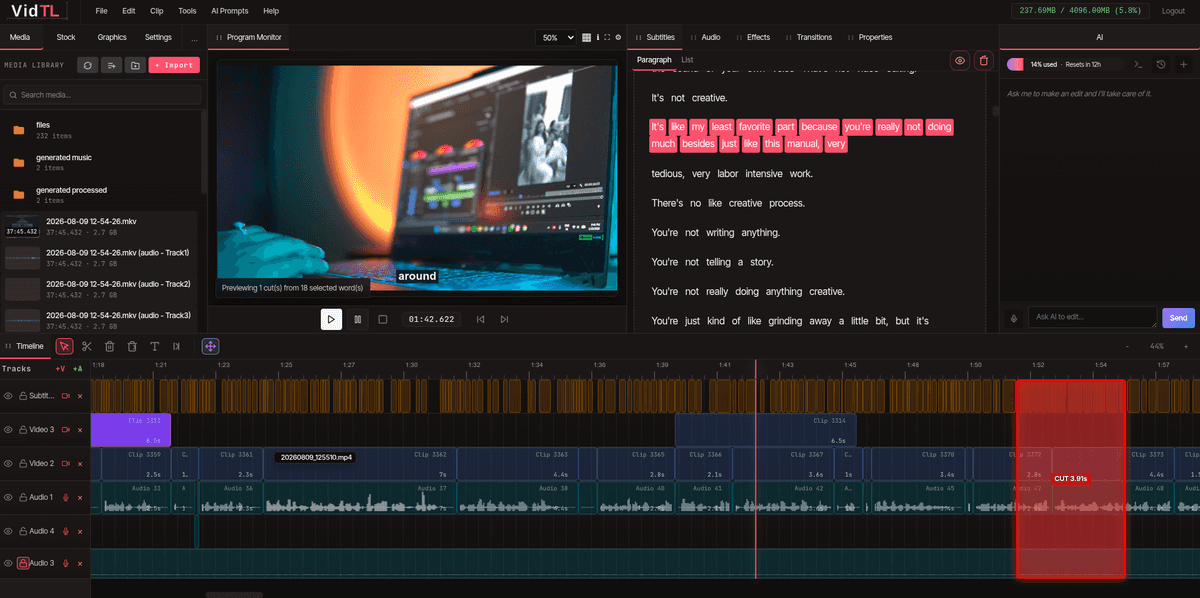
Task: Click the Search media input field
Action: click(100, 95)
